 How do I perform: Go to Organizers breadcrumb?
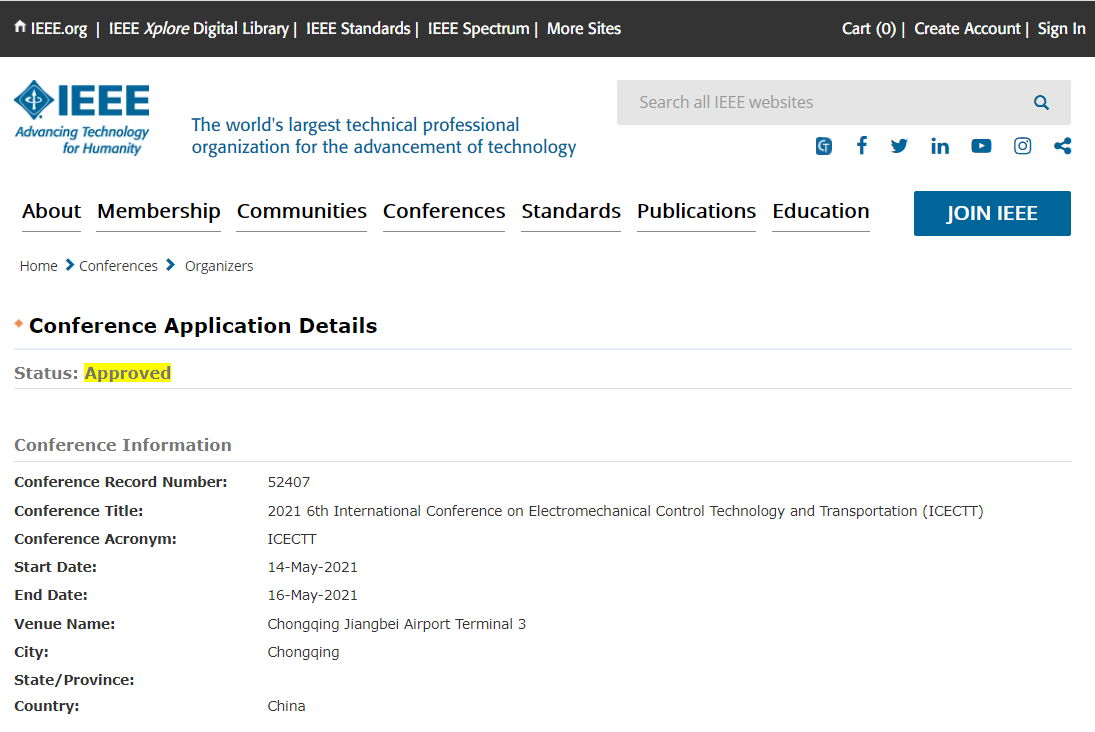[x=219, y=266]
